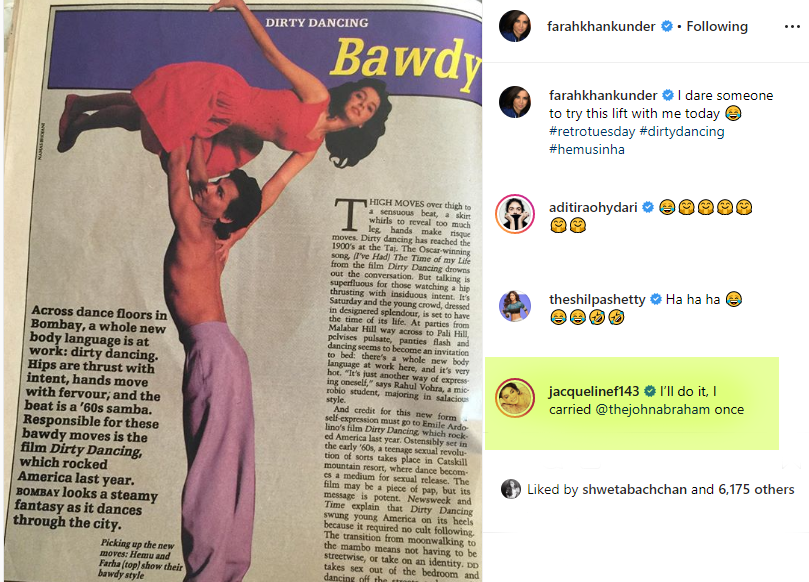Open the #retrotuesday hashtag
Viewport: 809px width, 582px height.
pos(592,132)
